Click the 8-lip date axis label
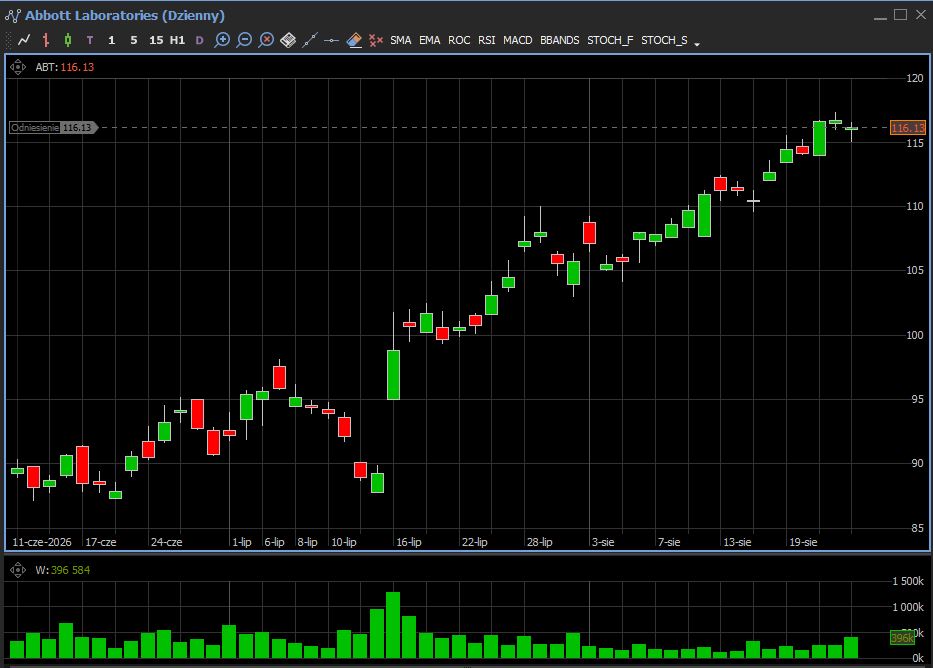Screen dimensions: 933x668 point(307,542)
